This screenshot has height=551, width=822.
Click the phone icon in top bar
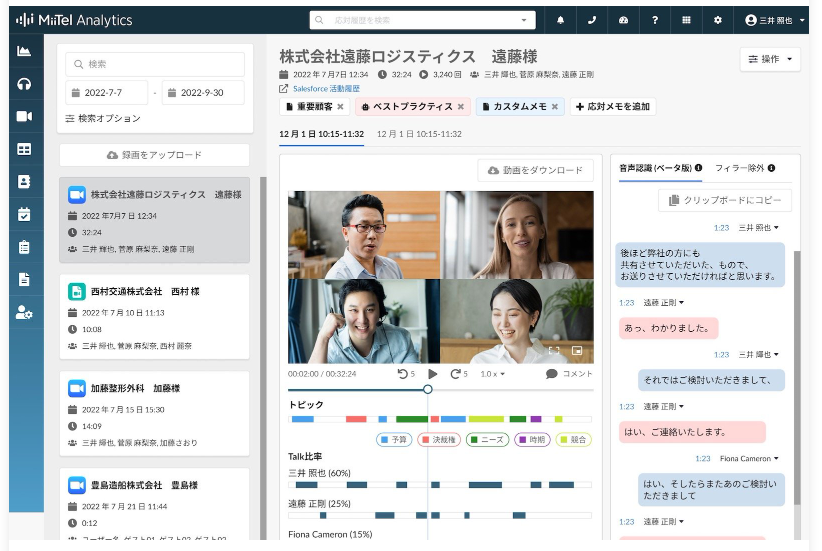(592, 20)
